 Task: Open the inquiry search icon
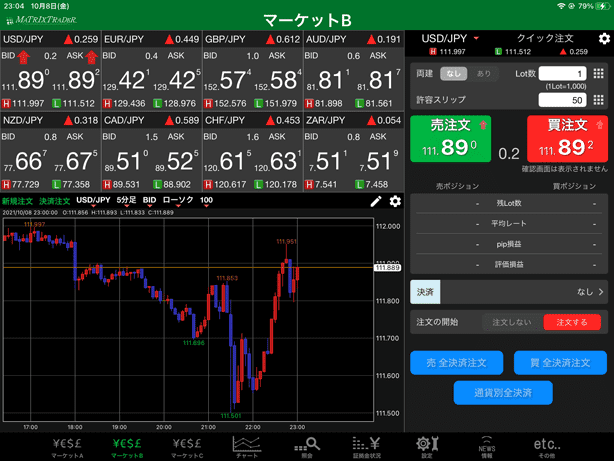[x=307, y=448]
